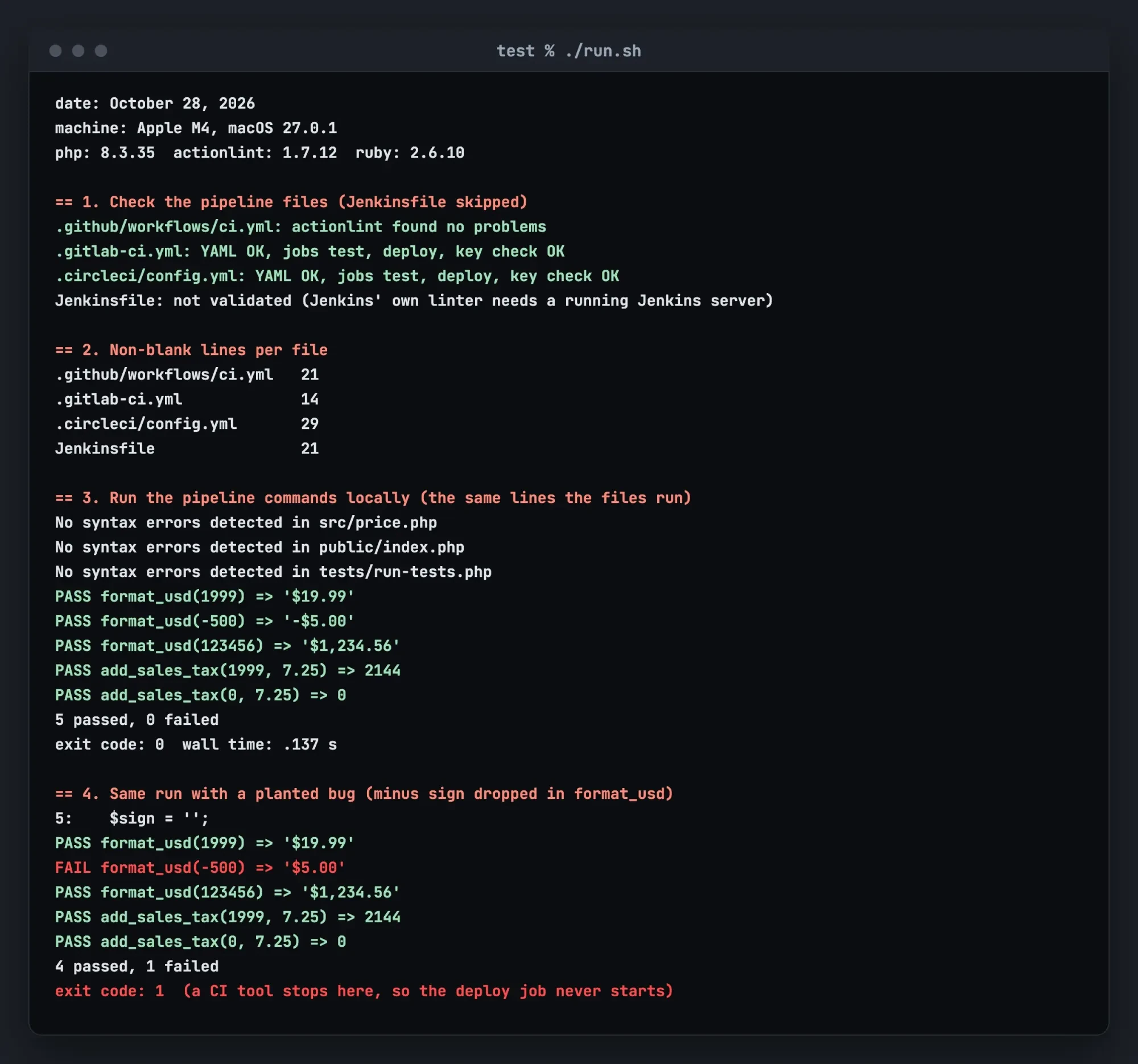
Task: Click the machine line mentioning Apple M4
Action: [x=196, y=128]
